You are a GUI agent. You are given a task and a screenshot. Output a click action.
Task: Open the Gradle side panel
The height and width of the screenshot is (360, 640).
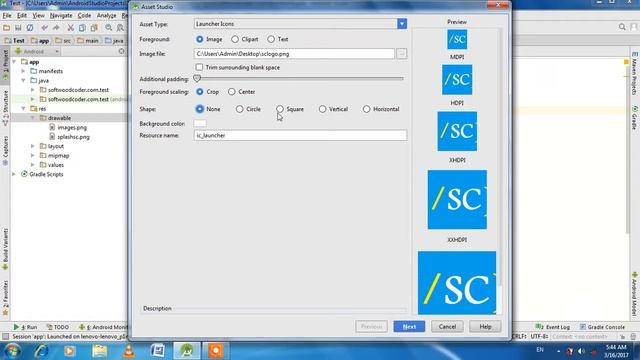635,118
